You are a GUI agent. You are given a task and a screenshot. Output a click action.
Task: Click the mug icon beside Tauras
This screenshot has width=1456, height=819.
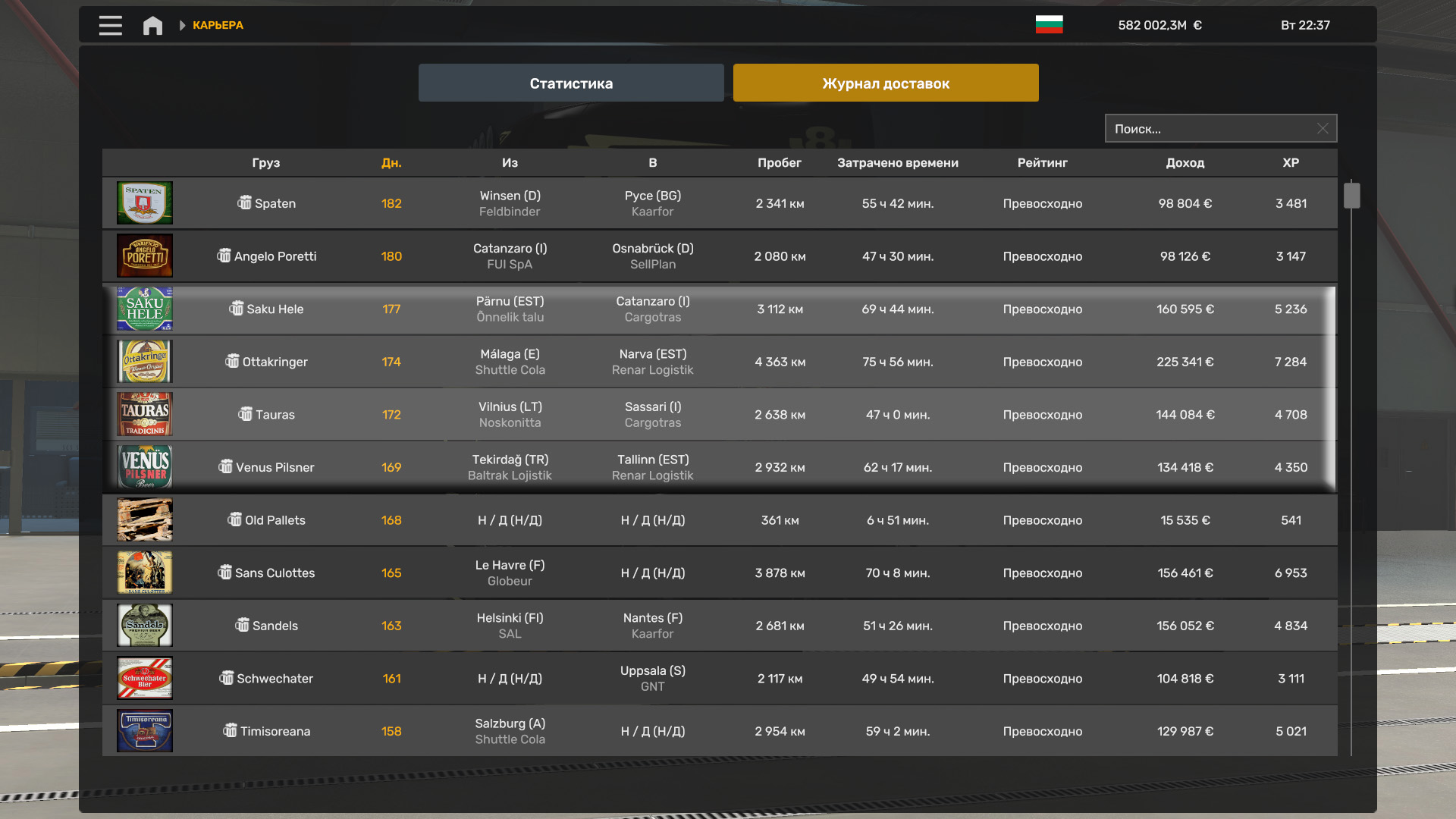coord(245,413)
